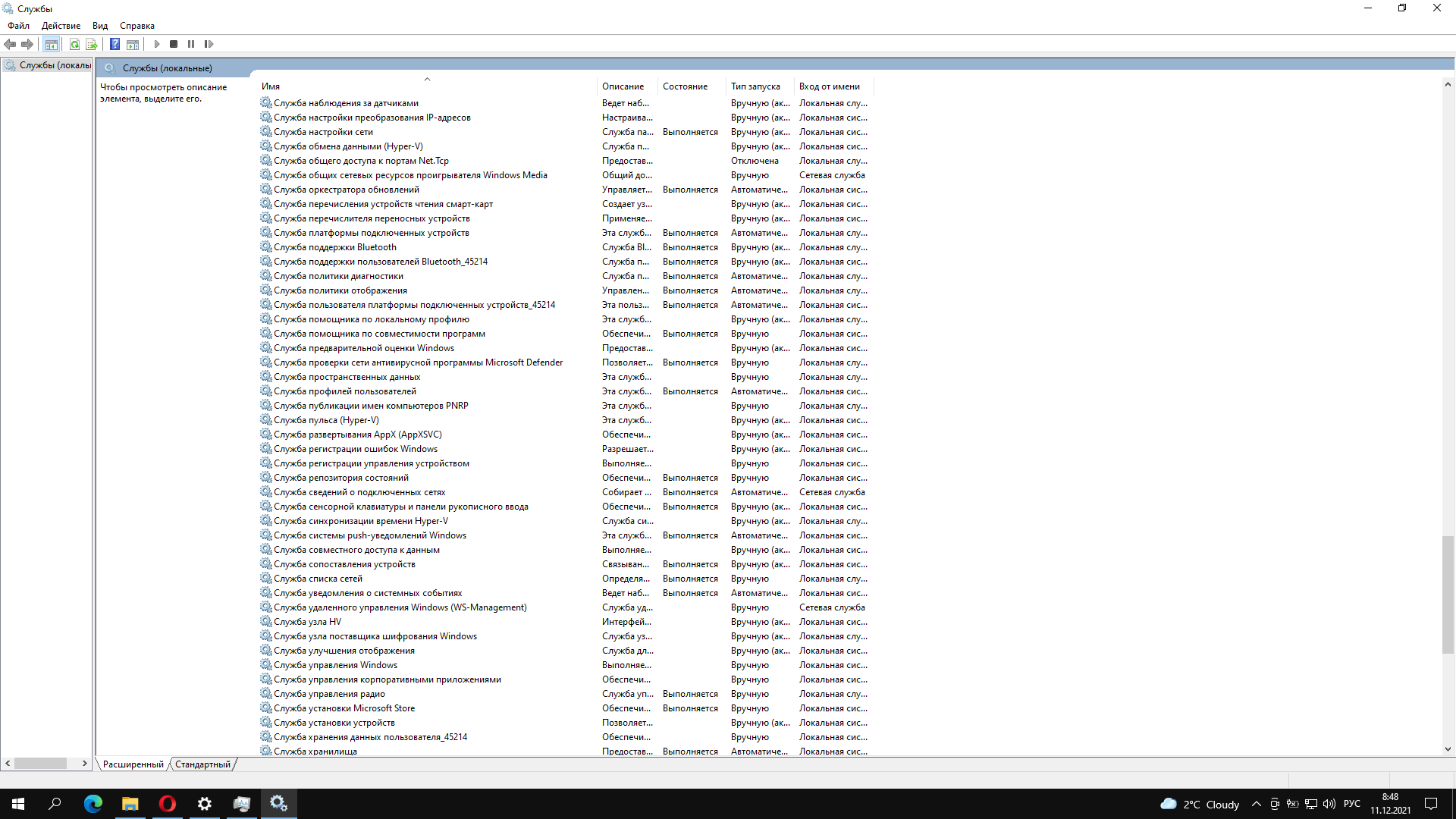Open the blue Help toolbar icon
The height and width of the screenshot is (819, 1456).
pos(115,44)
